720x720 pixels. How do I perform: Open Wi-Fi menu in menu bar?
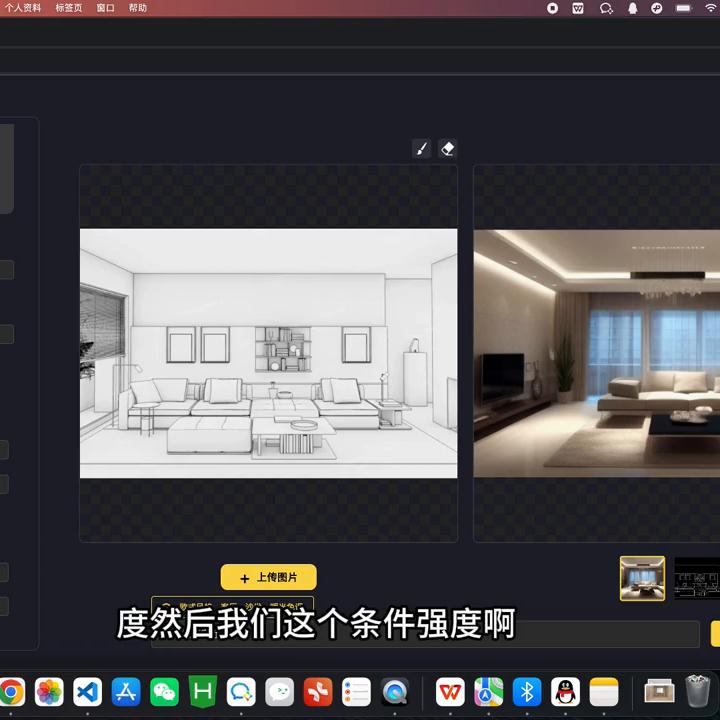(x=711, y=8)
